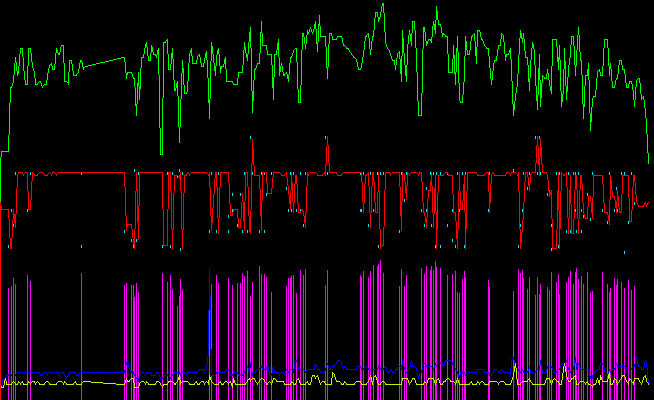Click the blue line at its left start

(x=4, y=375)
